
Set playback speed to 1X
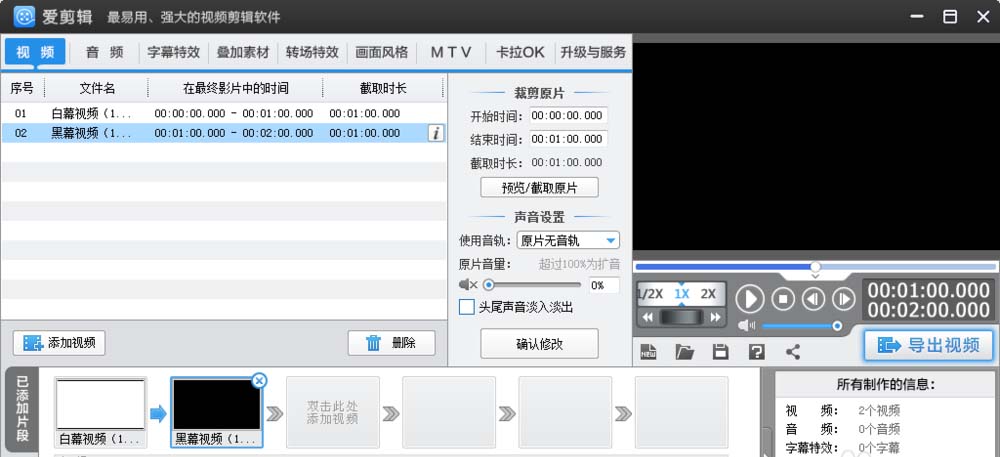point(682,294)
